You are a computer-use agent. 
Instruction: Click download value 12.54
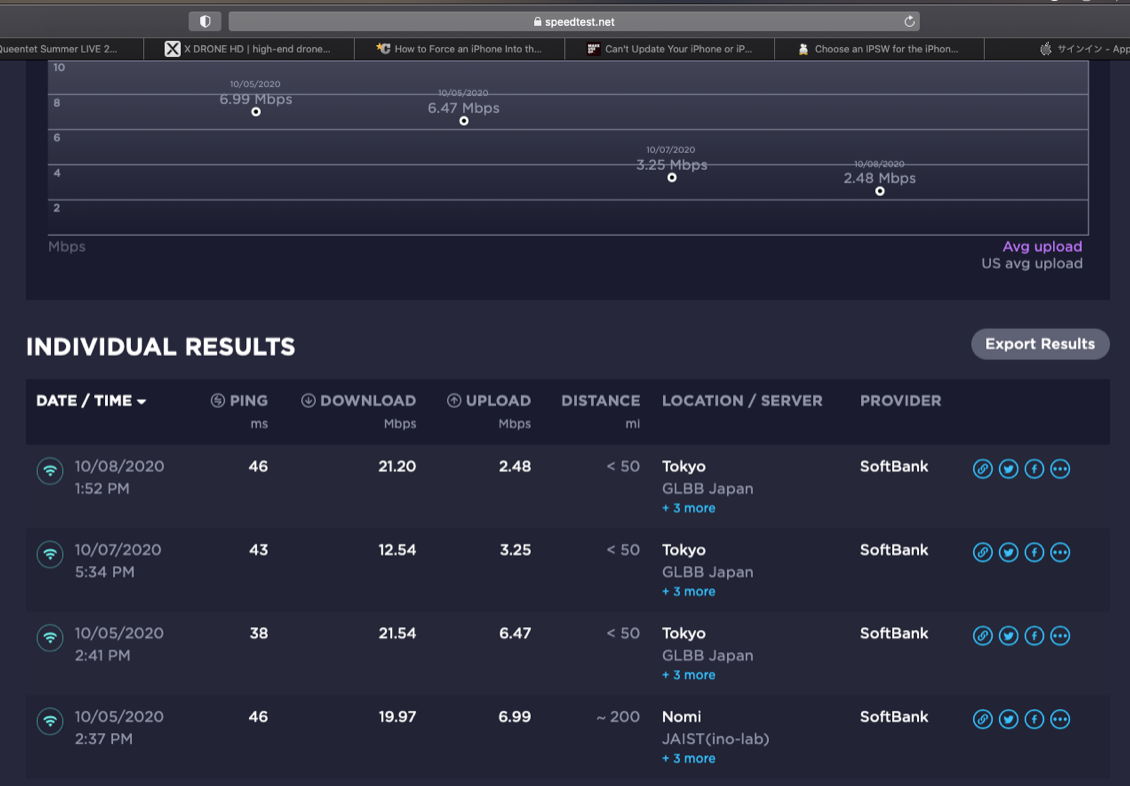[x=397, y=550]
